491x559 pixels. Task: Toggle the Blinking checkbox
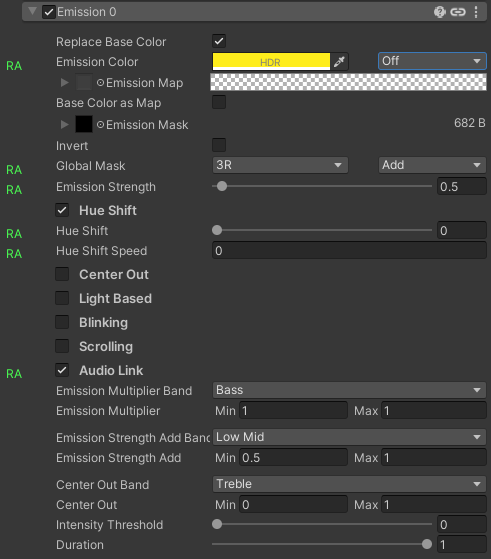point(62,322)
